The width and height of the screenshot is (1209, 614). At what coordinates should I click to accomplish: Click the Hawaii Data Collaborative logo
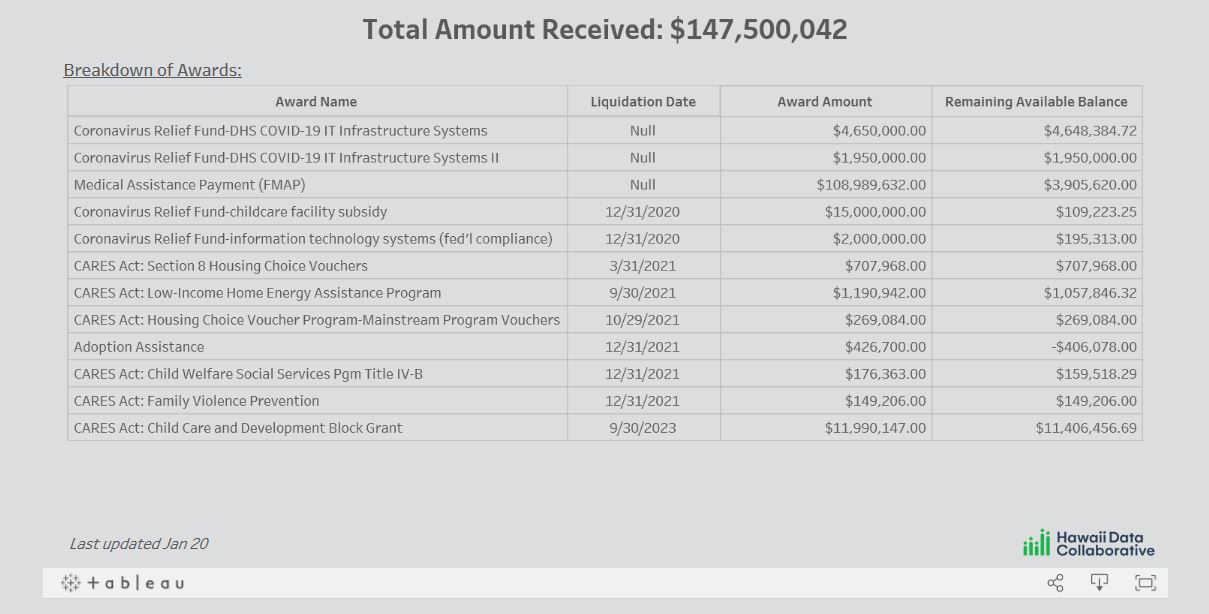(x=1088, y=543)
